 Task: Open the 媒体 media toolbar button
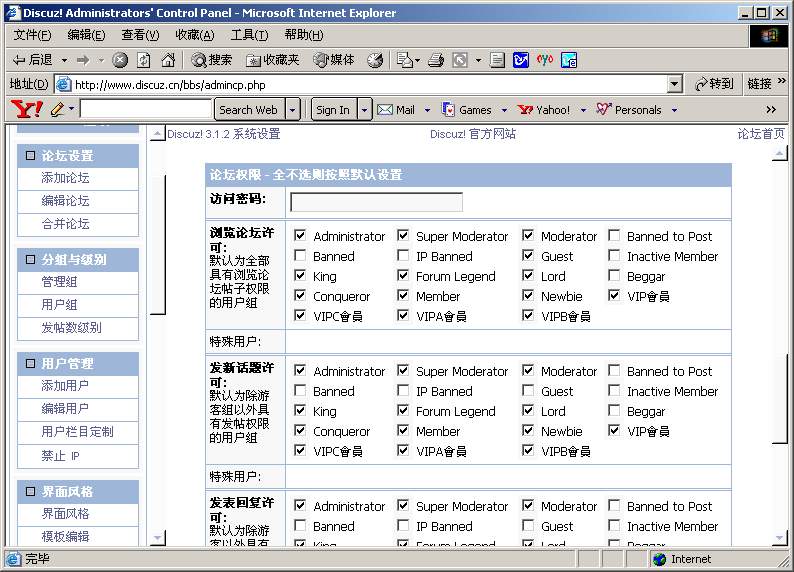[x=334, y=60]
